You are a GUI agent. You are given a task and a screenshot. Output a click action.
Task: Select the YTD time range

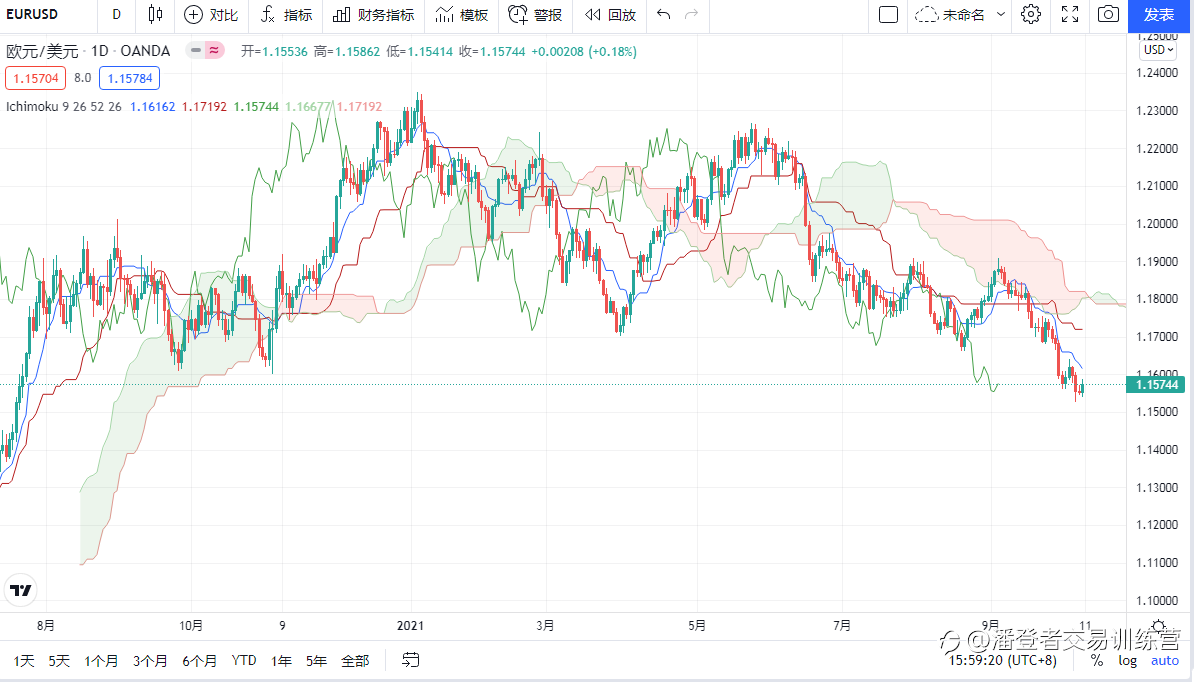pos(244,660)
